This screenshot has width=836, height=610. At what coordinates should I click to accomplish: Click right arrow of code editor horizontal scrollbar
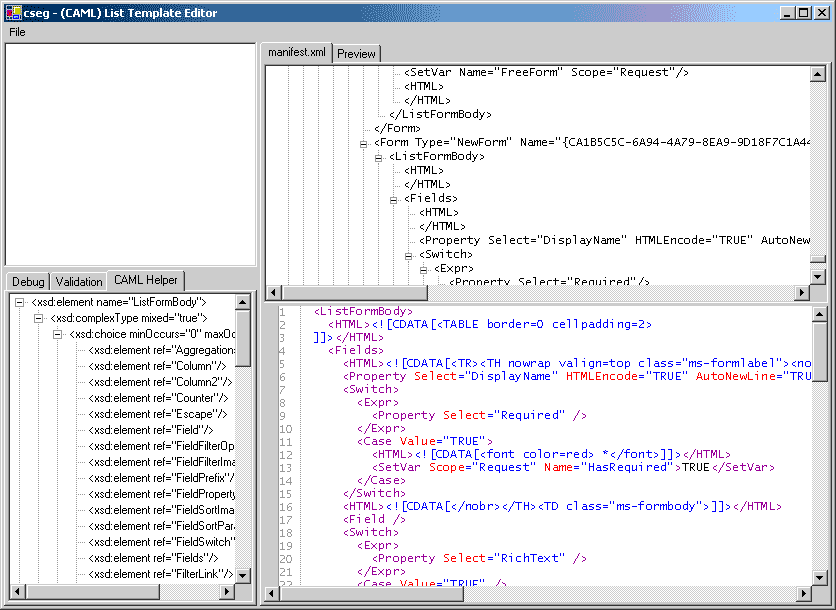(804, 593)
